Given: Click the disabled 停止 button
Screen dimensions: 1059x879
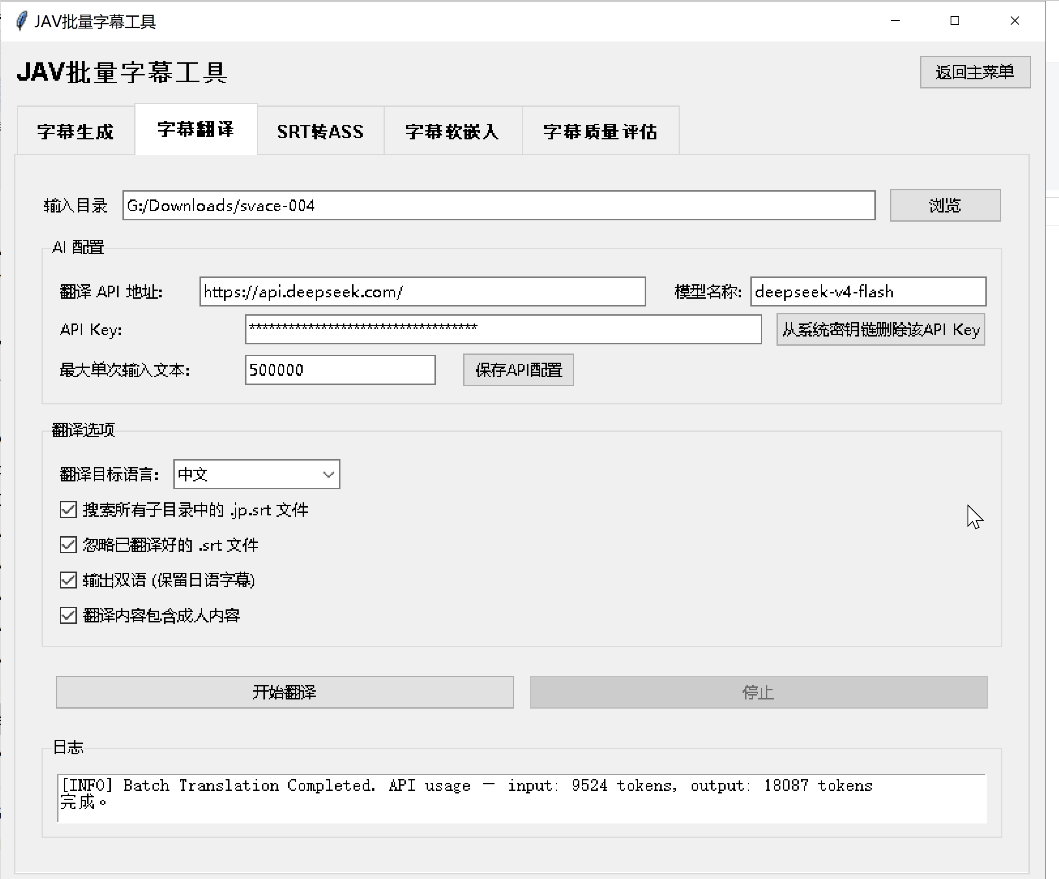Looking at the screenshot, I should pyautogui.click(x=758, y=693).
